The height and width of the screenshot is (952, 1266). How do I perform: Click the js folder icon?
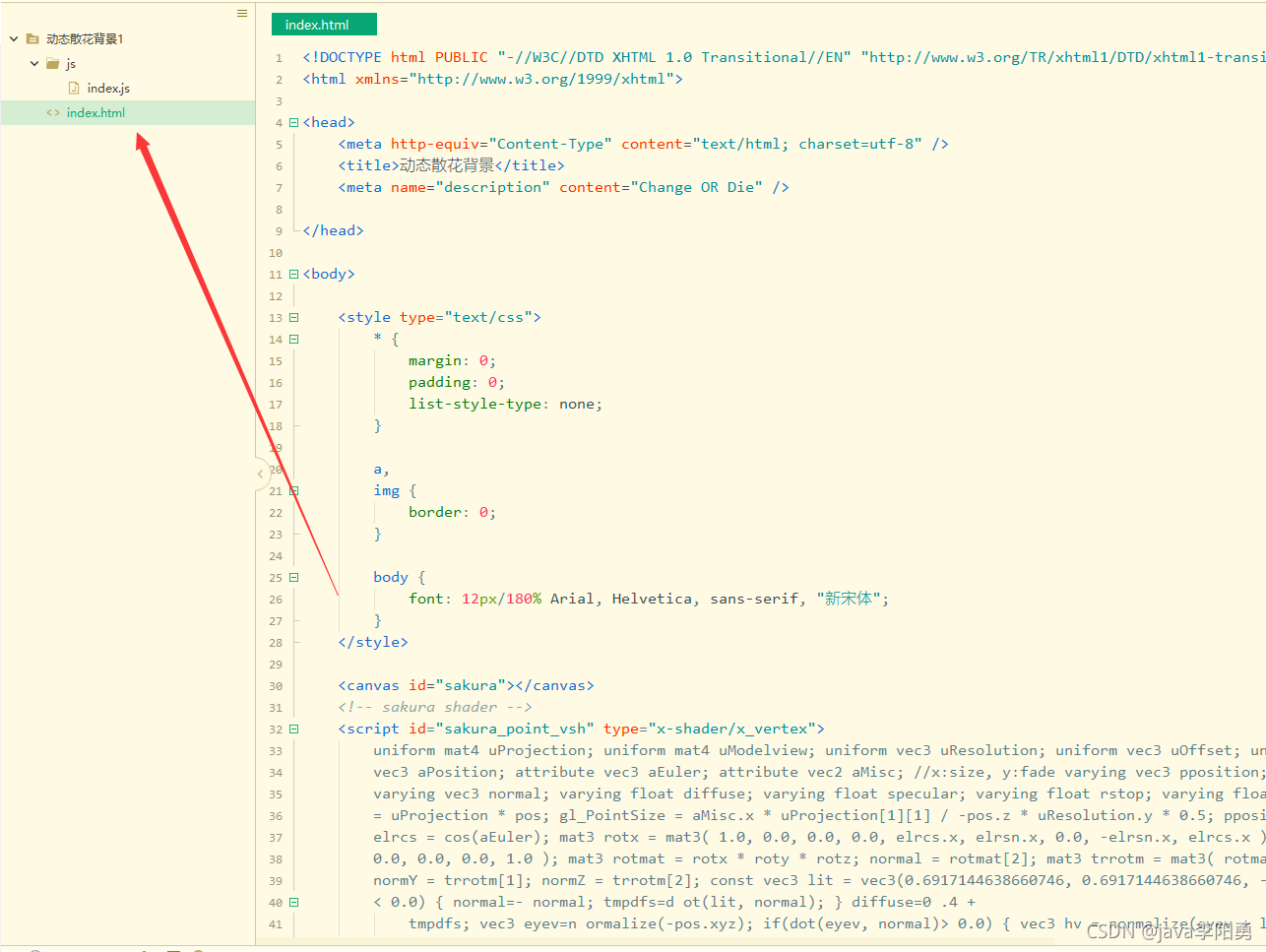[53, 64]
